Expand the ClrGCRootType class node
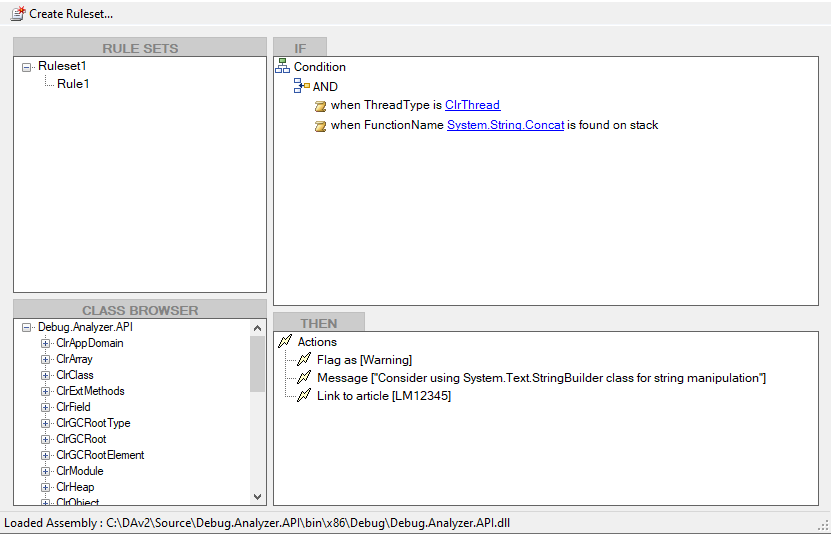This screenshot has height=534, width=831. pos(45,423)
